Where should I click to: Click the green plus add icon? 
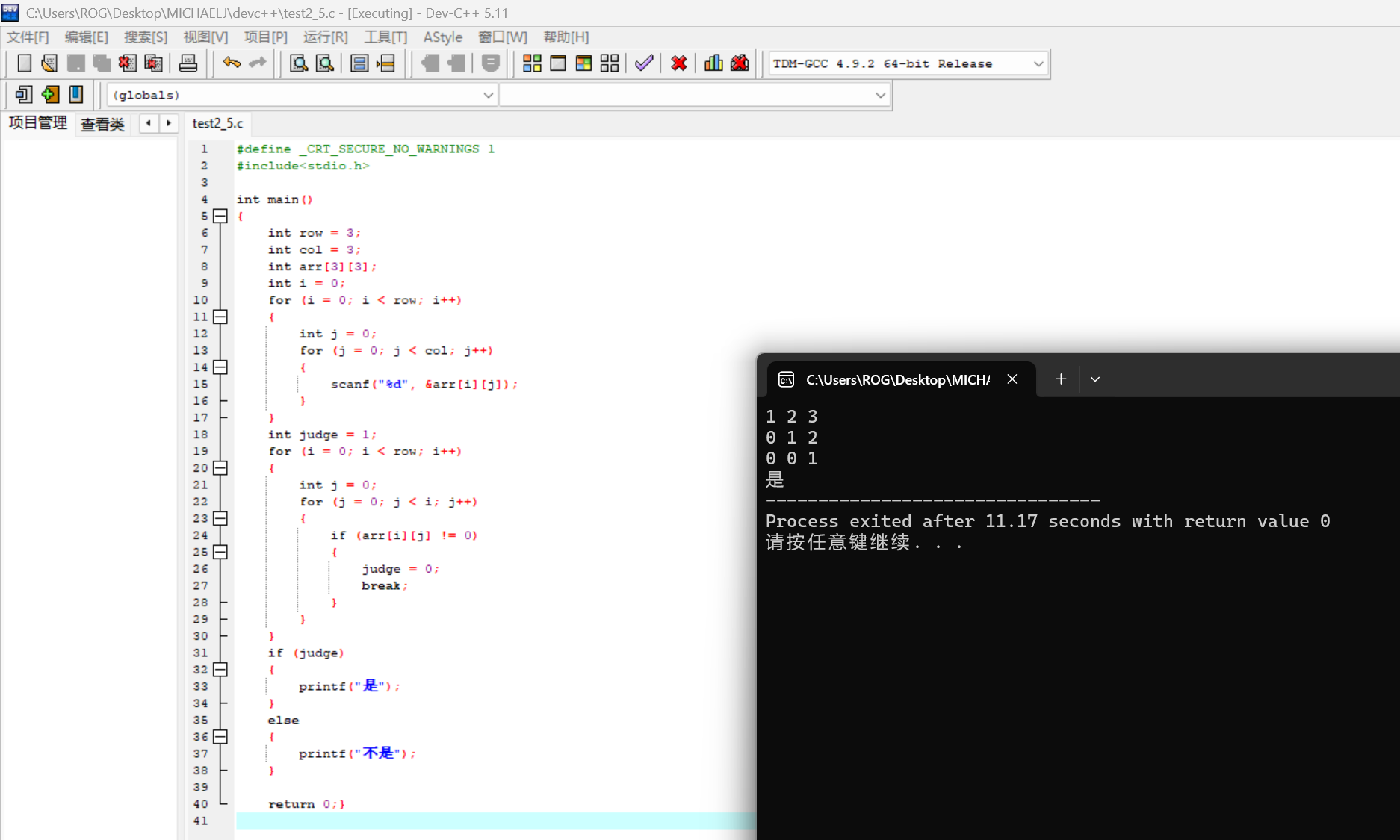[50, 95]
